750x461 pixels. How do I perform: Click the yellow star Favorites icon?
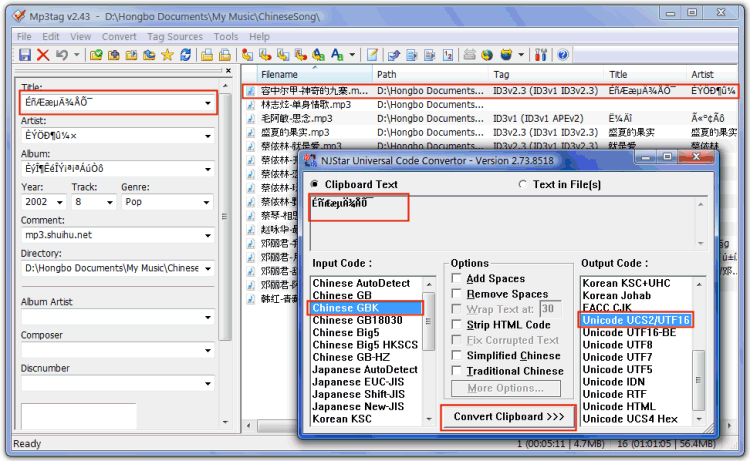[167, 55]
